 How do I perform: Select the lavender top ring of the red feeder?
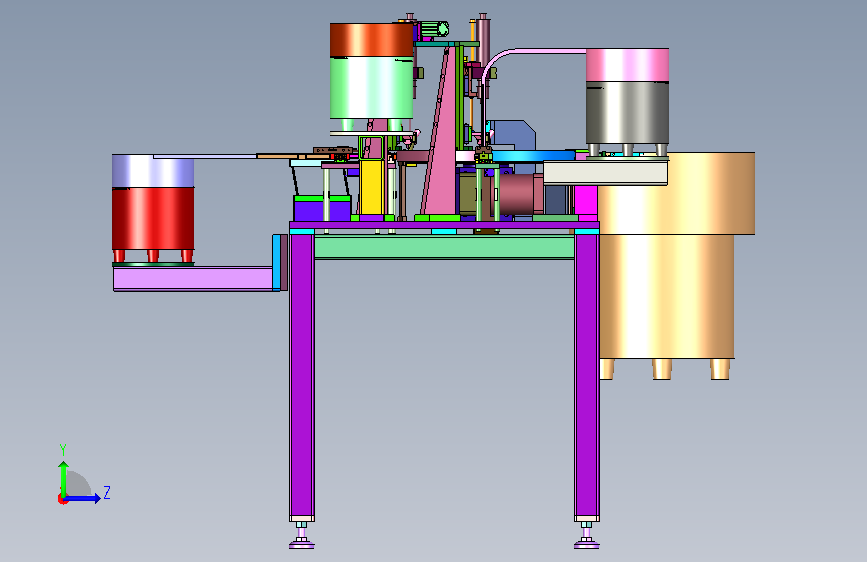(x=153, y=171)
